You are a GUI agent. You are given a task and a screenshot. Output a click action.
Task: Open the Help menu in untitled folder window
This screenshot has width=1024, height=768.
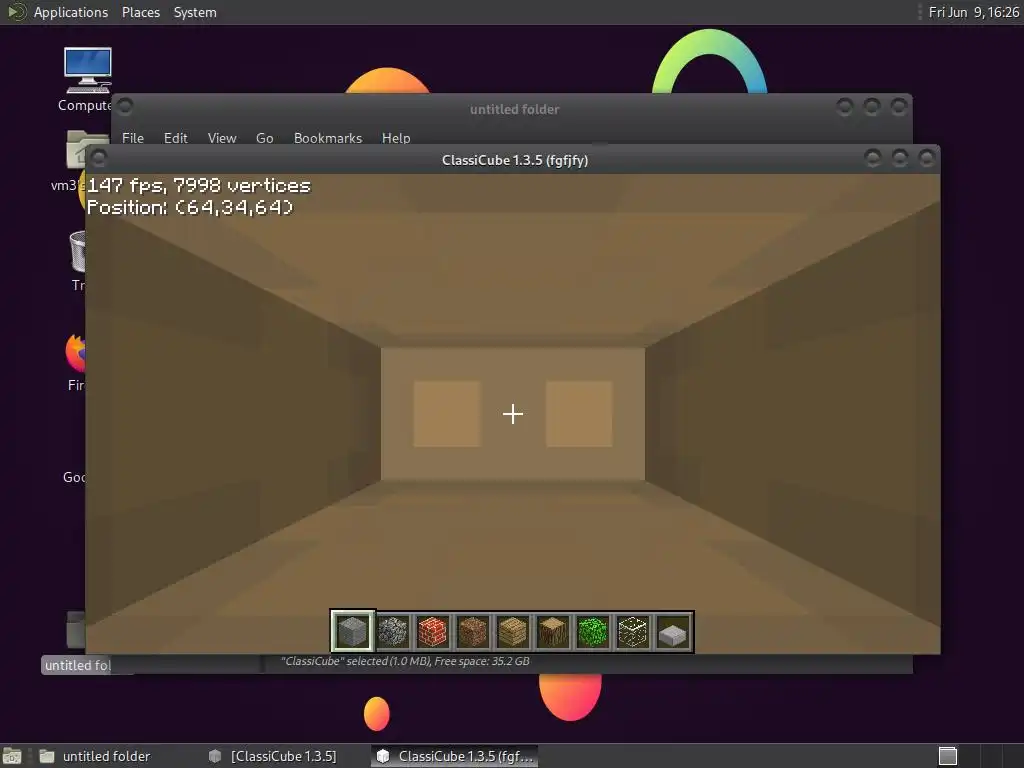[396, 138]
